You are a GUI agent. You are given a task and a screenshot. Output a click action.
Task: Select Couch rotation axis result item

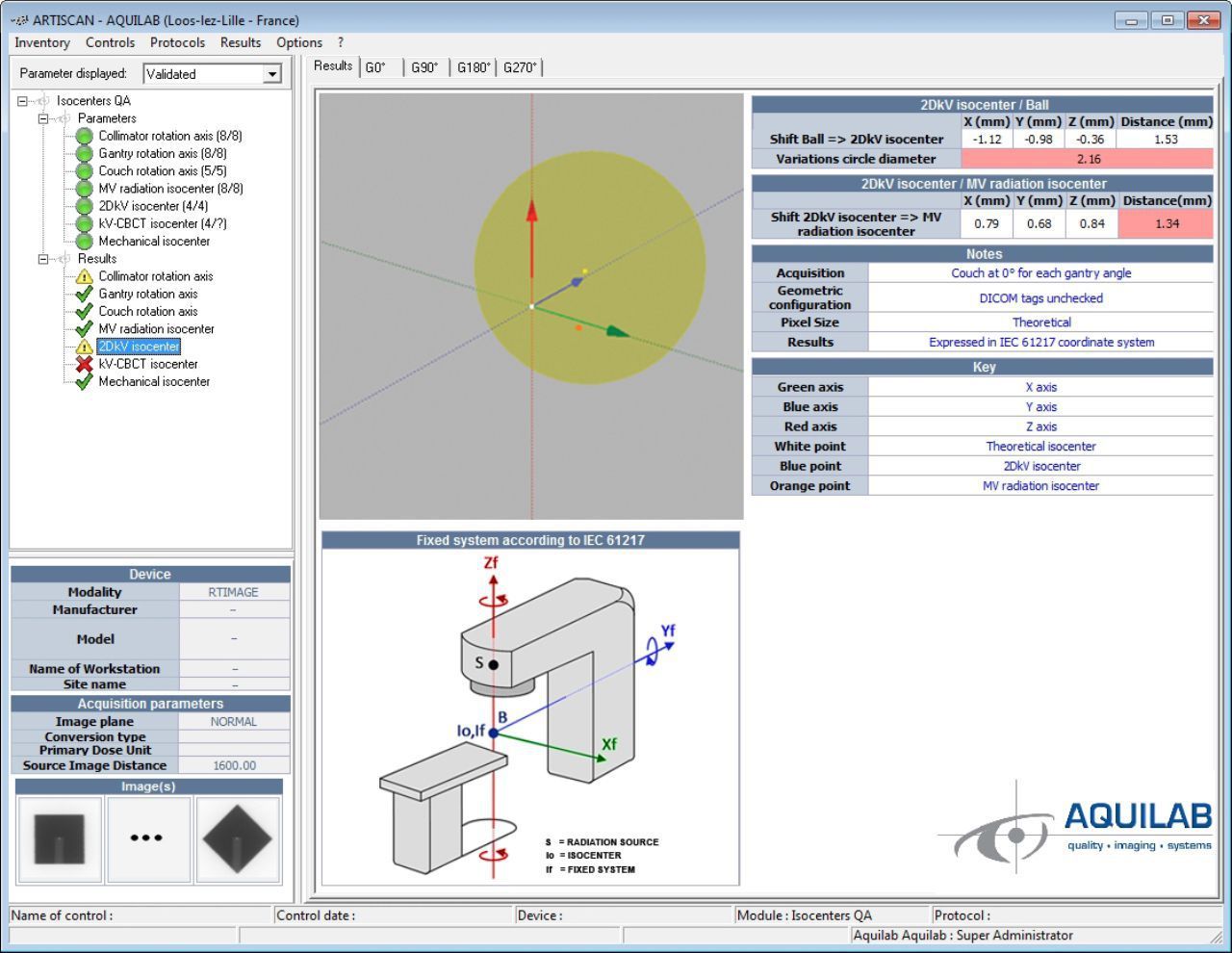click(x=147, y=312)
